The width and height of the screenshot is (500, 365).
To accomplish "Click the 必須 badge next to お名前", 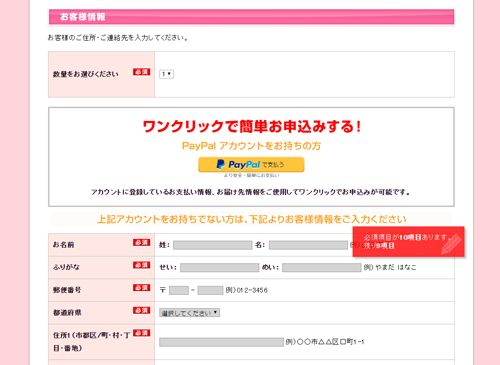I will [142, 242].
